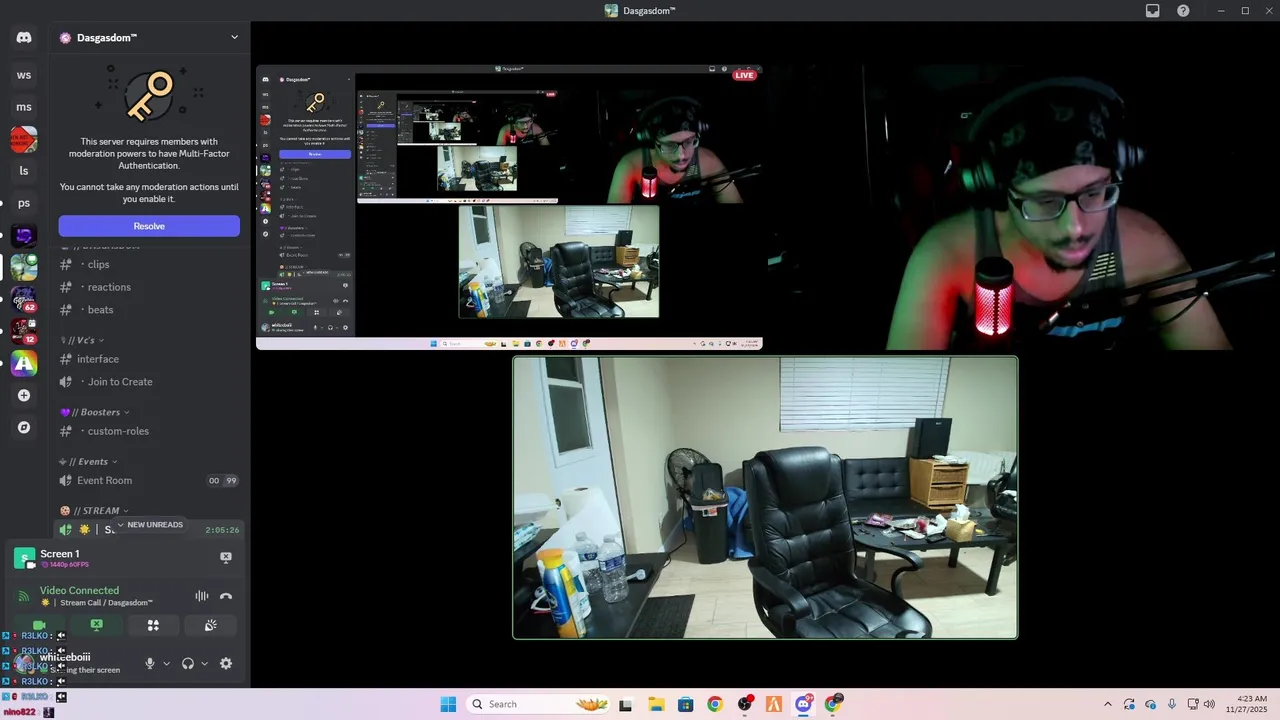Collapse the // STREAM category

[94, 510]
